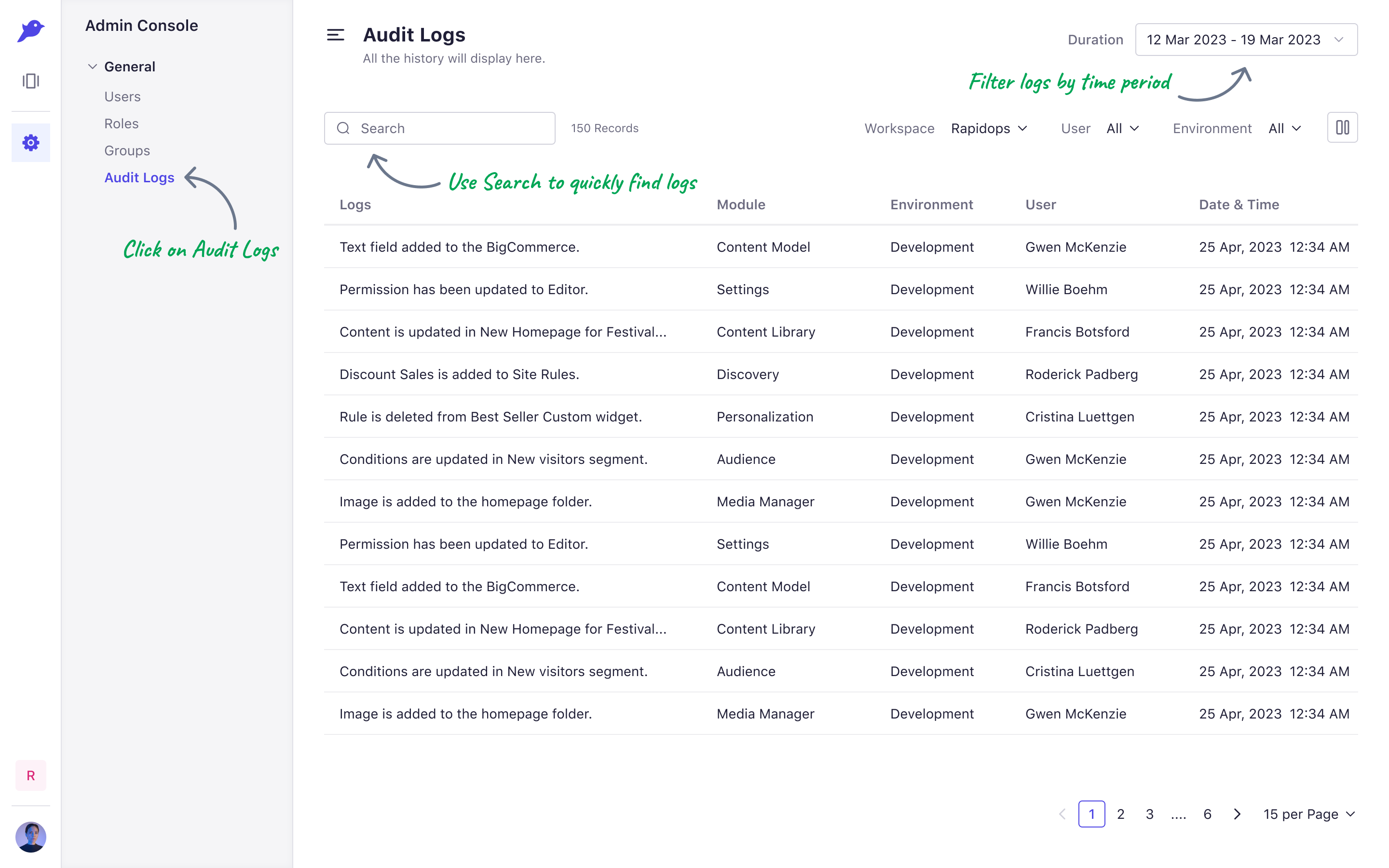The image size is (1389, 868).
Task: Go to next page arrow
Action: [x=1237, y=814]
